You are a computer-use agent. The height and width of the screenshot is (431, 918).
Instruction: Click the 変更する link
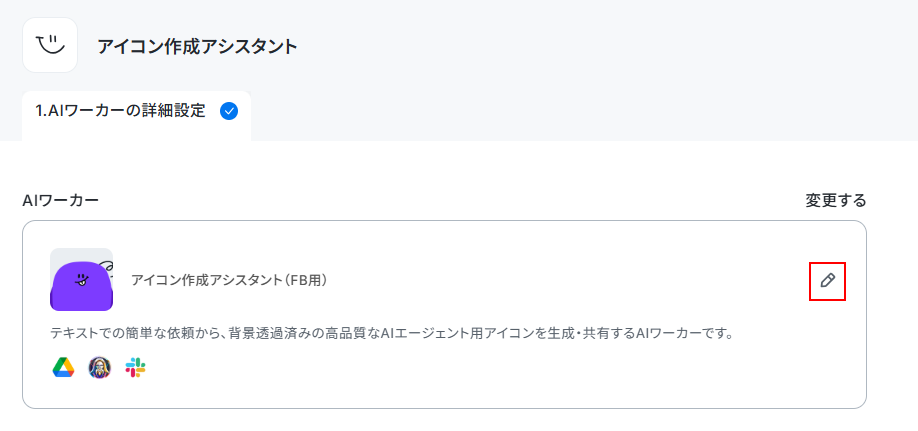pyautogui.click(x=835, y=200)
